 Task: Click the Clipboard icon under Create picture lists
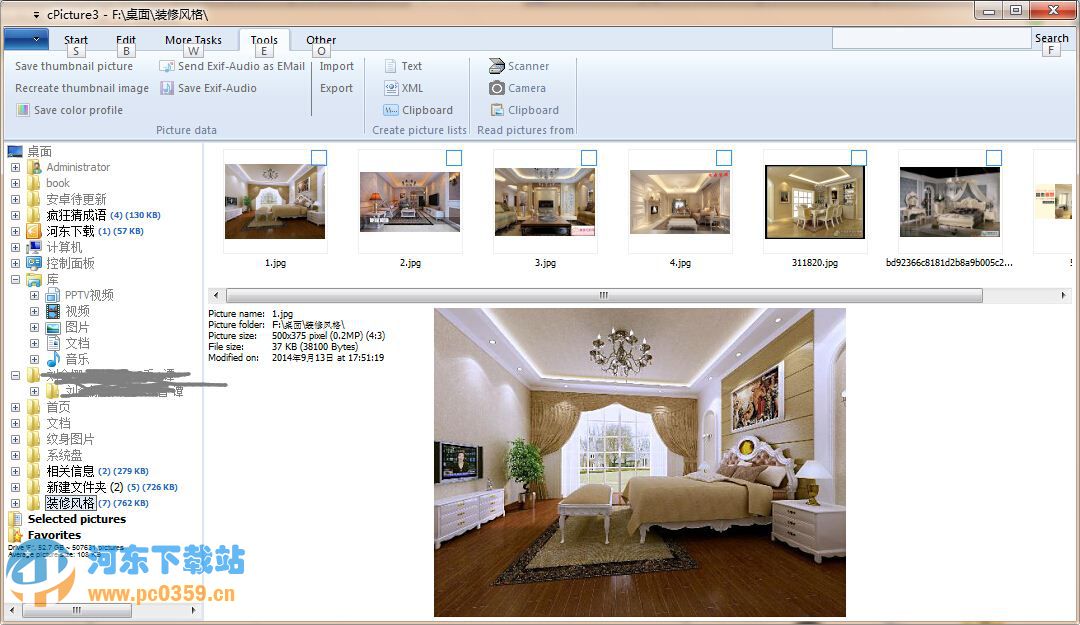[391, 110]
